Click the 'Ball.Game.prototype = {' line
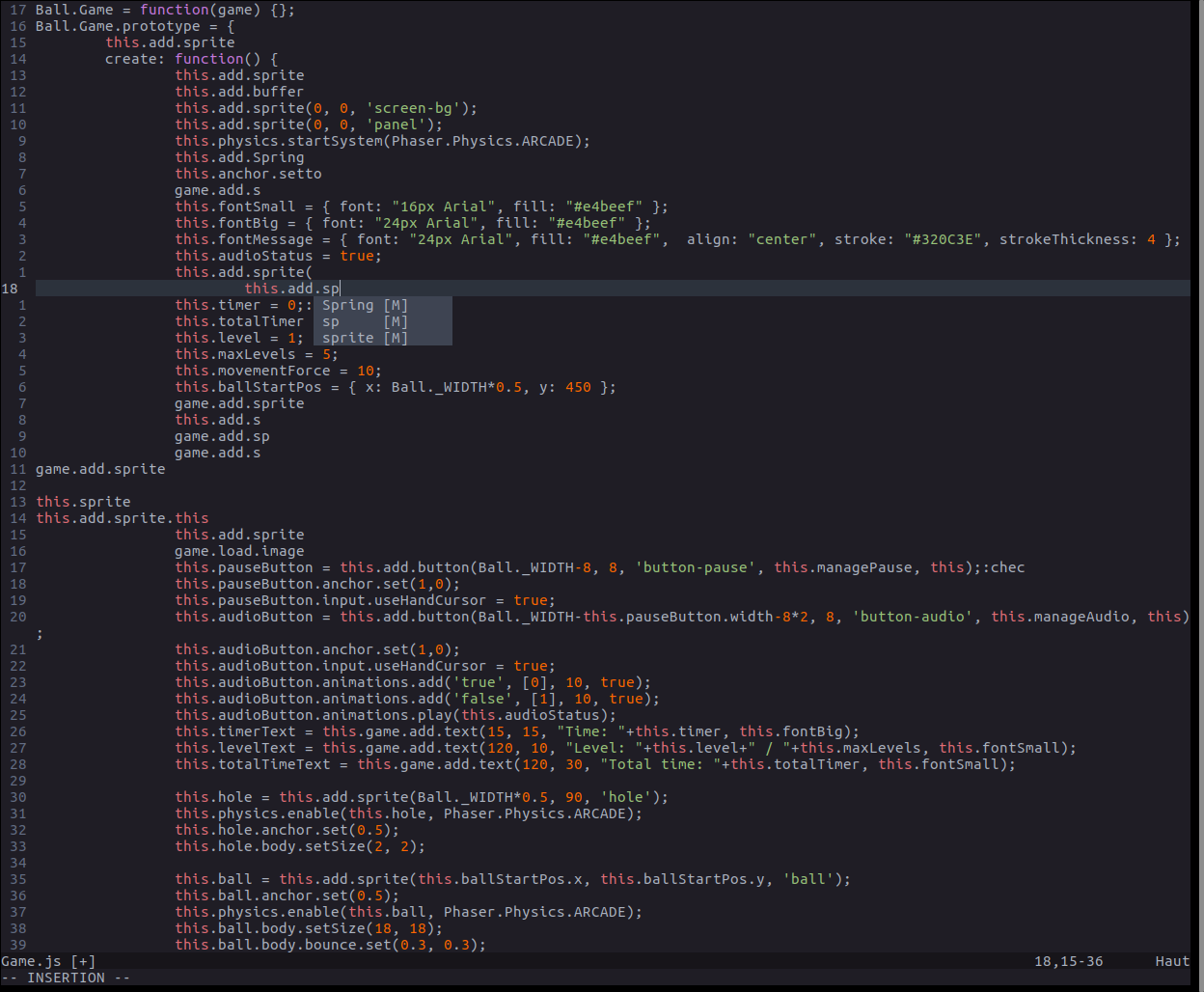Image resolution: width=1204 pixels, height=992 pixels. click(x=135, y=26)
